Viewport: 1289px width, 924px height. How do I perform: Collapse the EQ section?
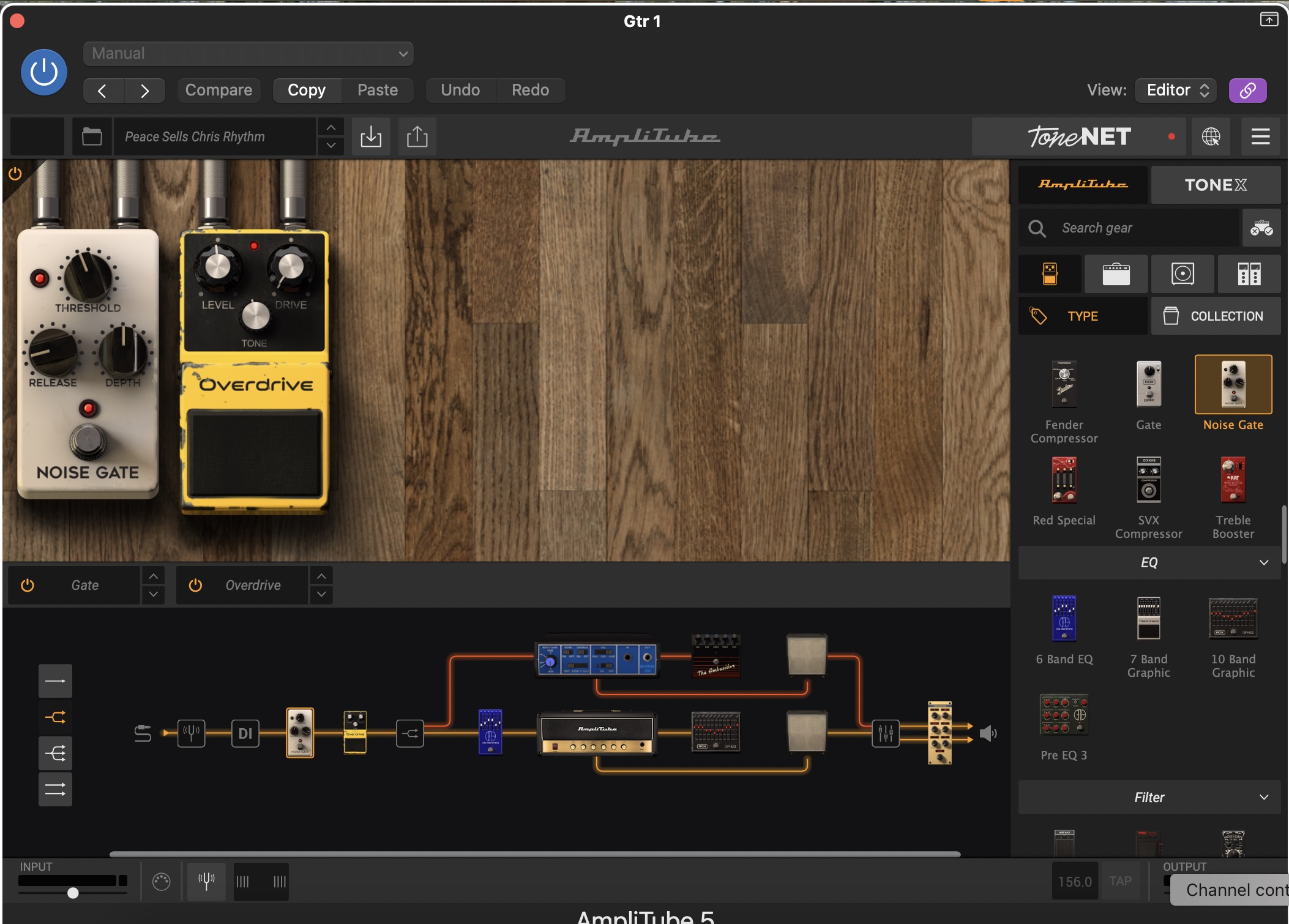click(1149, 562)
